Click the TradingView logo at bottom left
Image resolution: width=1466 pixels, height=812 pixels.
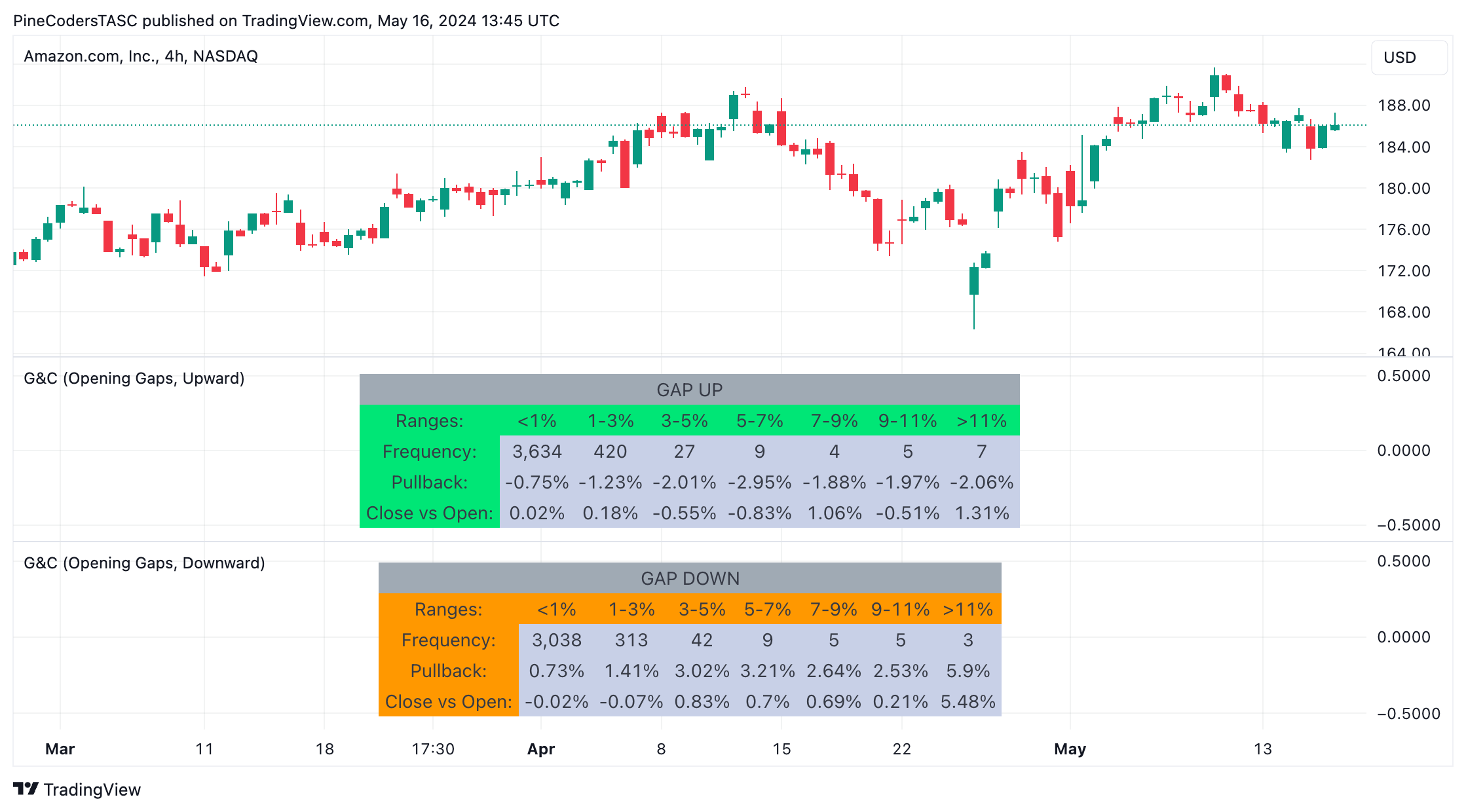pyautogui.click(x=77, y=789)
